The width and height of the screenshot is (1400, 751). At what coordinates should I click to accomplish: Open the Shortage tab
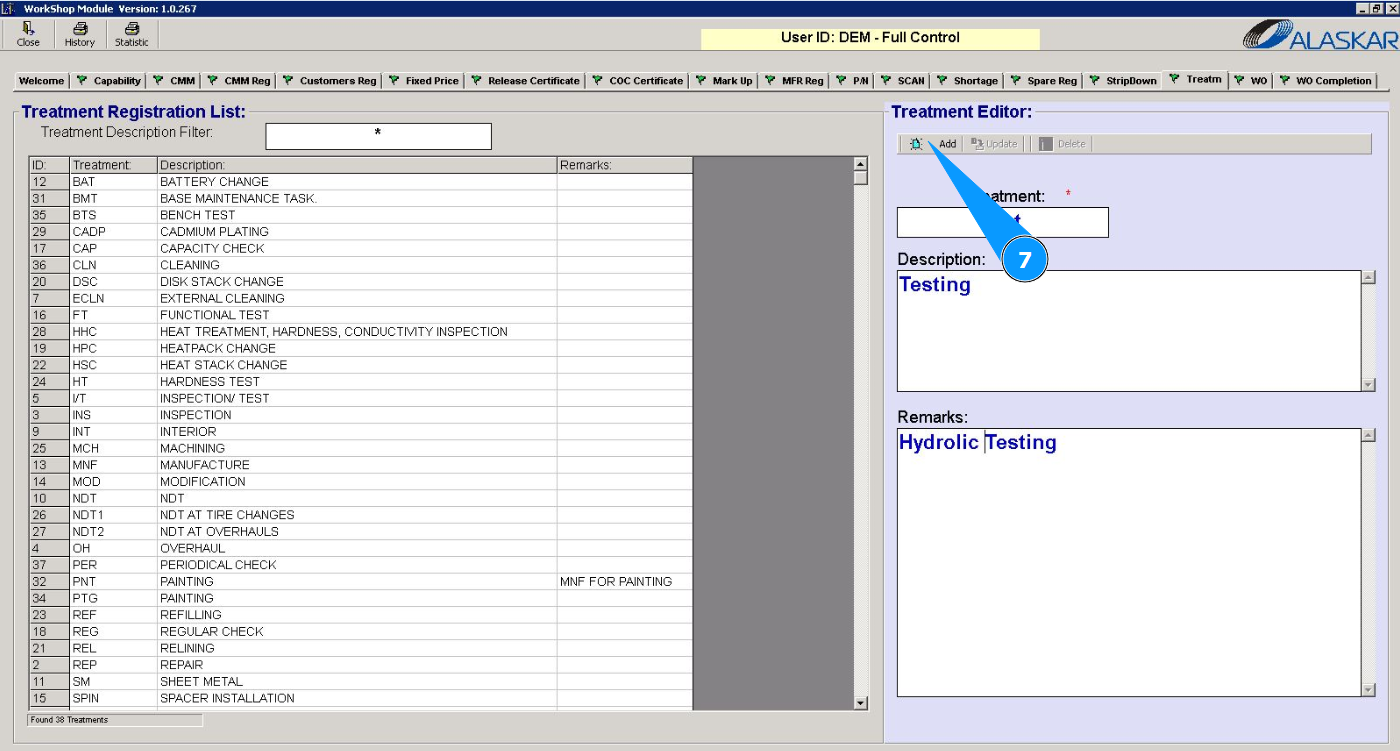967,81
